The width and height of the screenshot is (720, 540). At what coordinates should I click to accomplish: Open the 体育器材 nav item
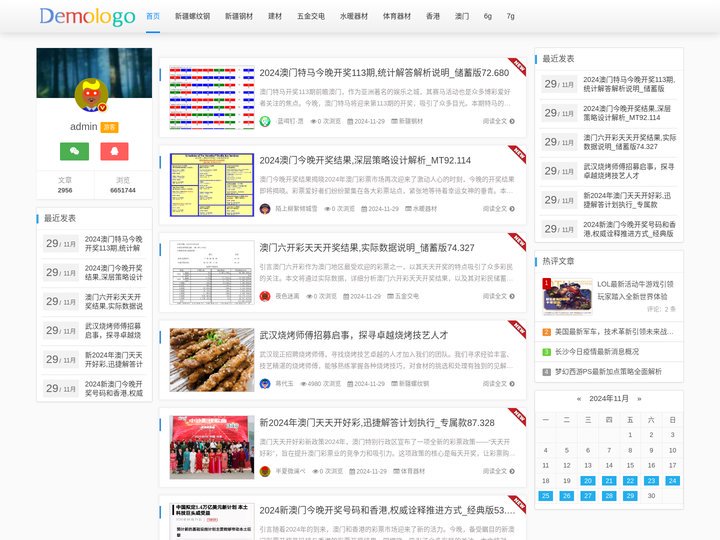click(x=397, y=16)
